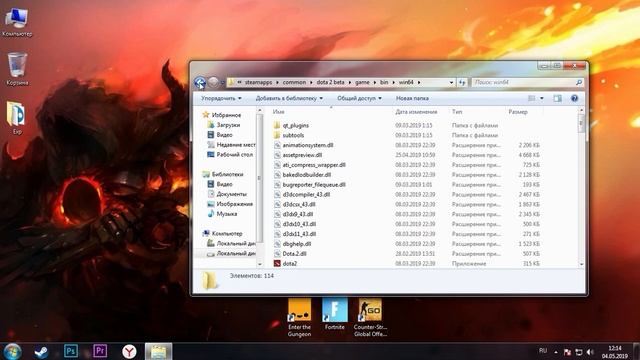Sort by the Тип column header
The height and width of the screenshot is (360, 640).
pyautogui.click(x=457, y=112)
